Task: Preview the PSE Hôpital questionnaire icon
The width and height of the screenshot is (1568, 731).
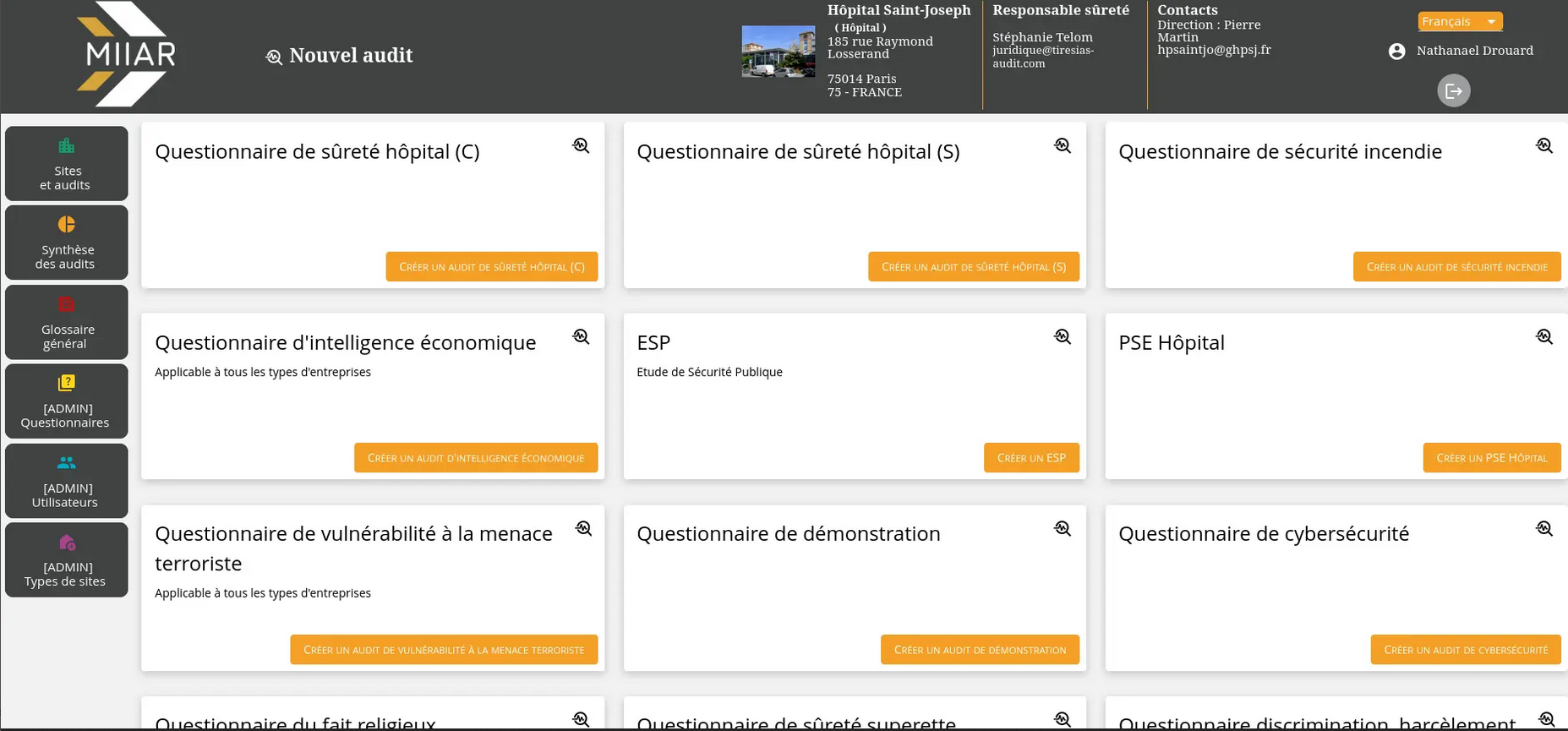Action: [x=1544, y=336]
